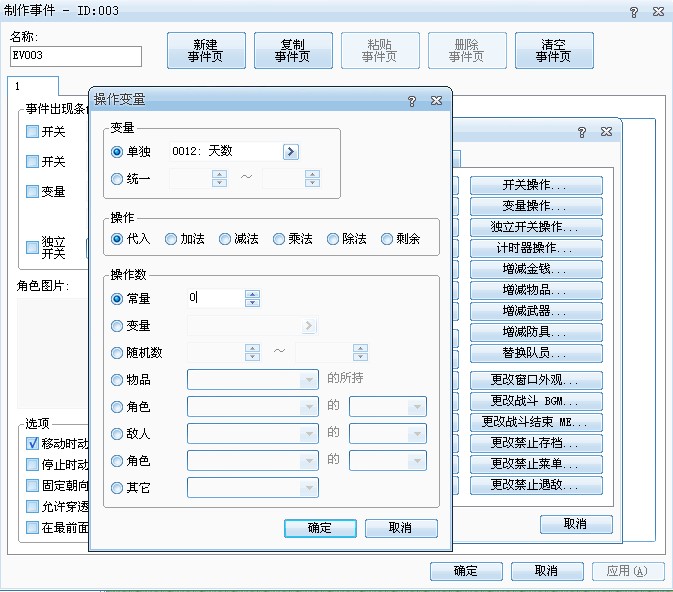Open 增减武器 weapon command
Viewport: 673px width, 592px height.
coord(536,312)
